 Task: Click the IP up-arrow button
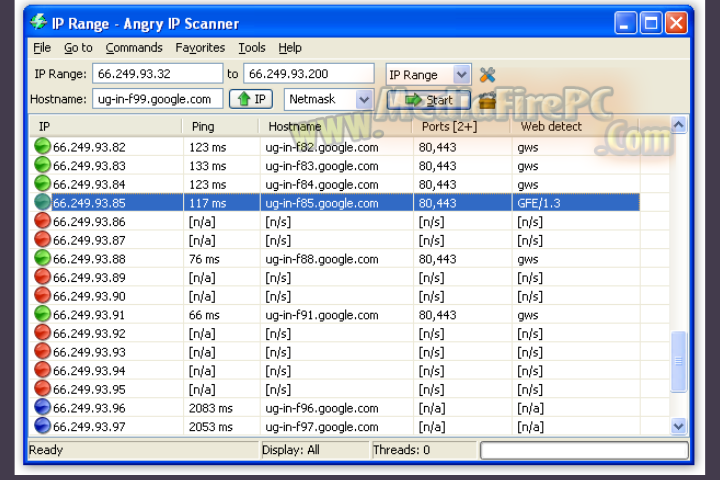tap(251, 99)
